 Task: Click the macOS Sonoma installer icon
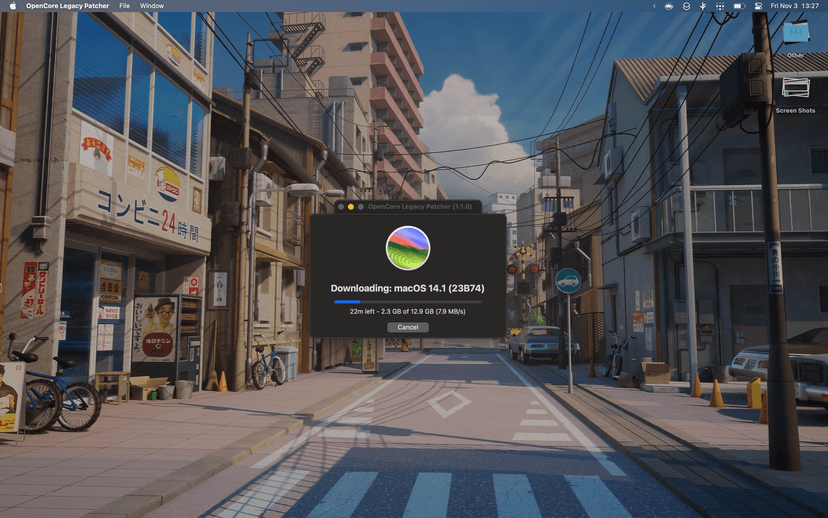pyautogui.click(x=408, y=248)
